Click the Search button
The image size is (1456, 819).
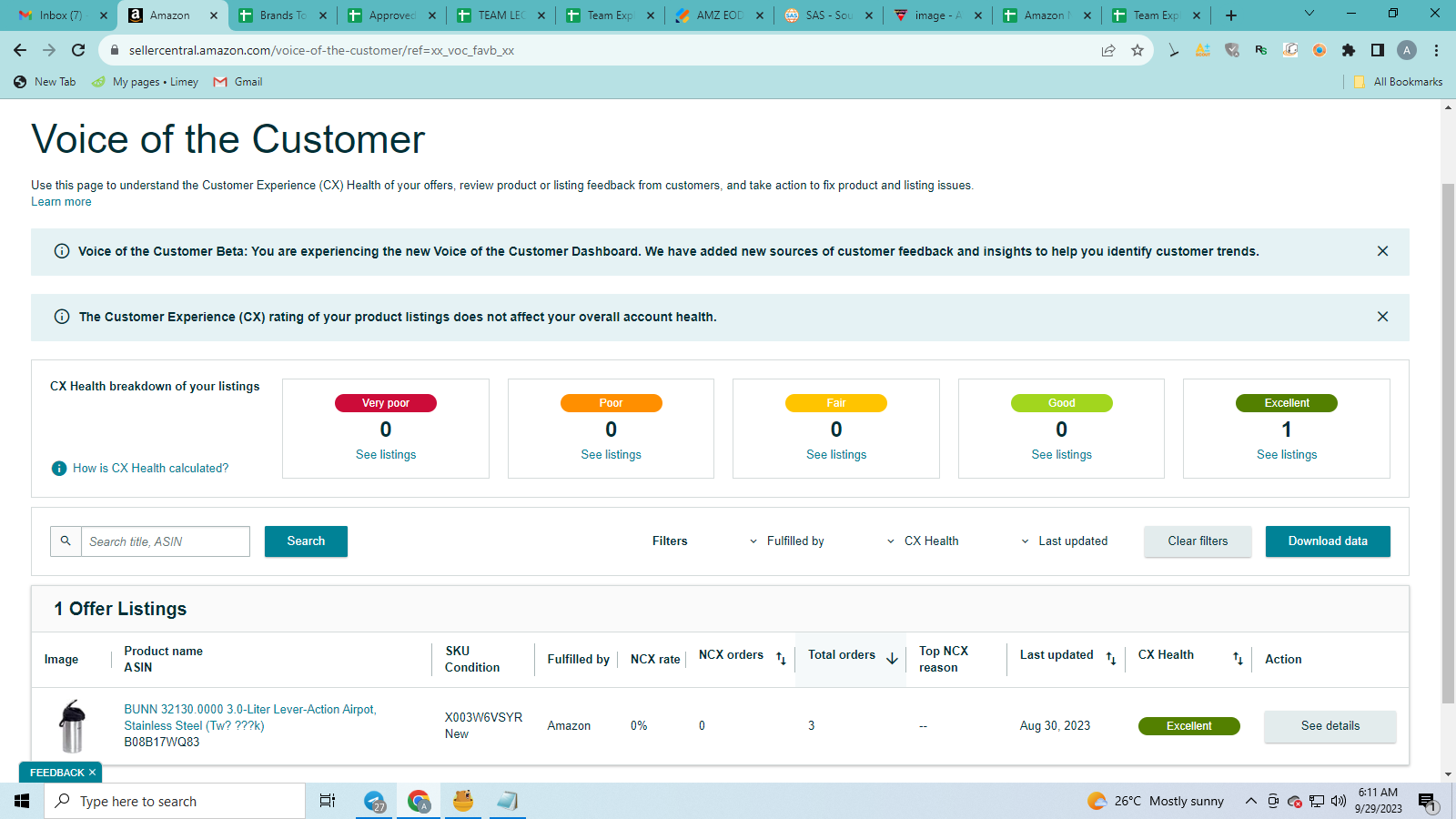coord(306,541)
